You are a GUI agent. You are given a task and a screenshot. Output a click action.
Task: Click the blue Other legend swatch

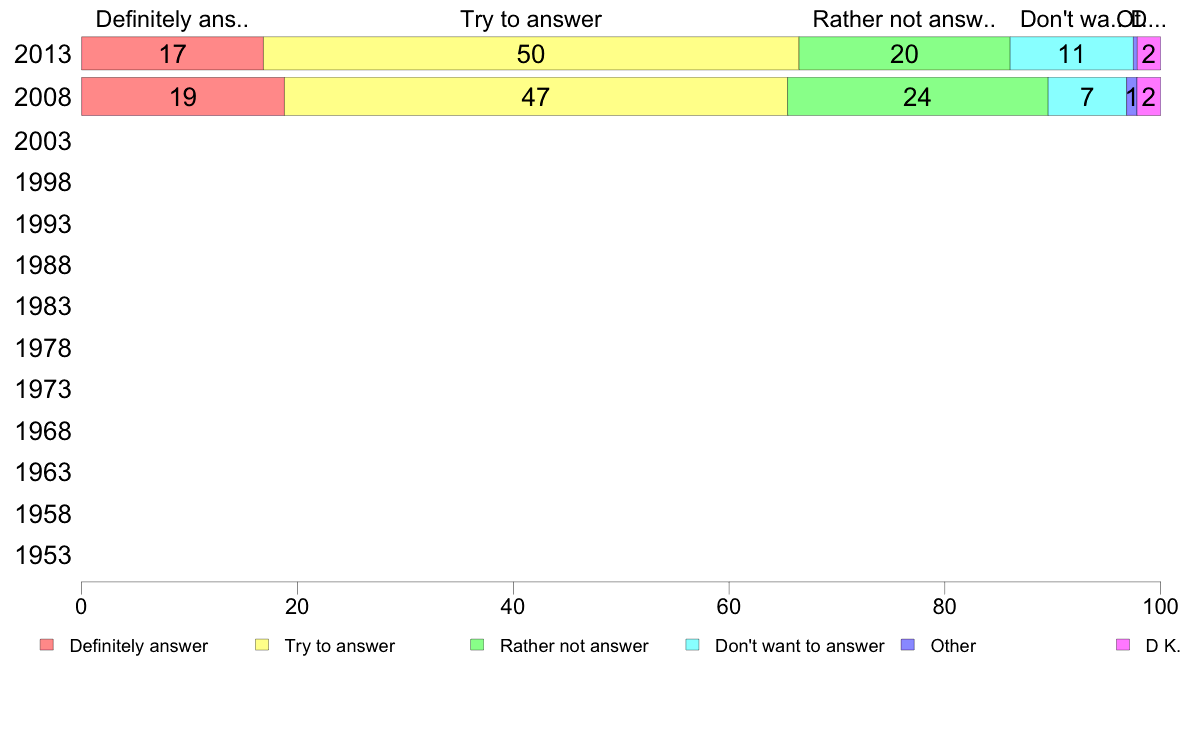click(x=908, y=645)
